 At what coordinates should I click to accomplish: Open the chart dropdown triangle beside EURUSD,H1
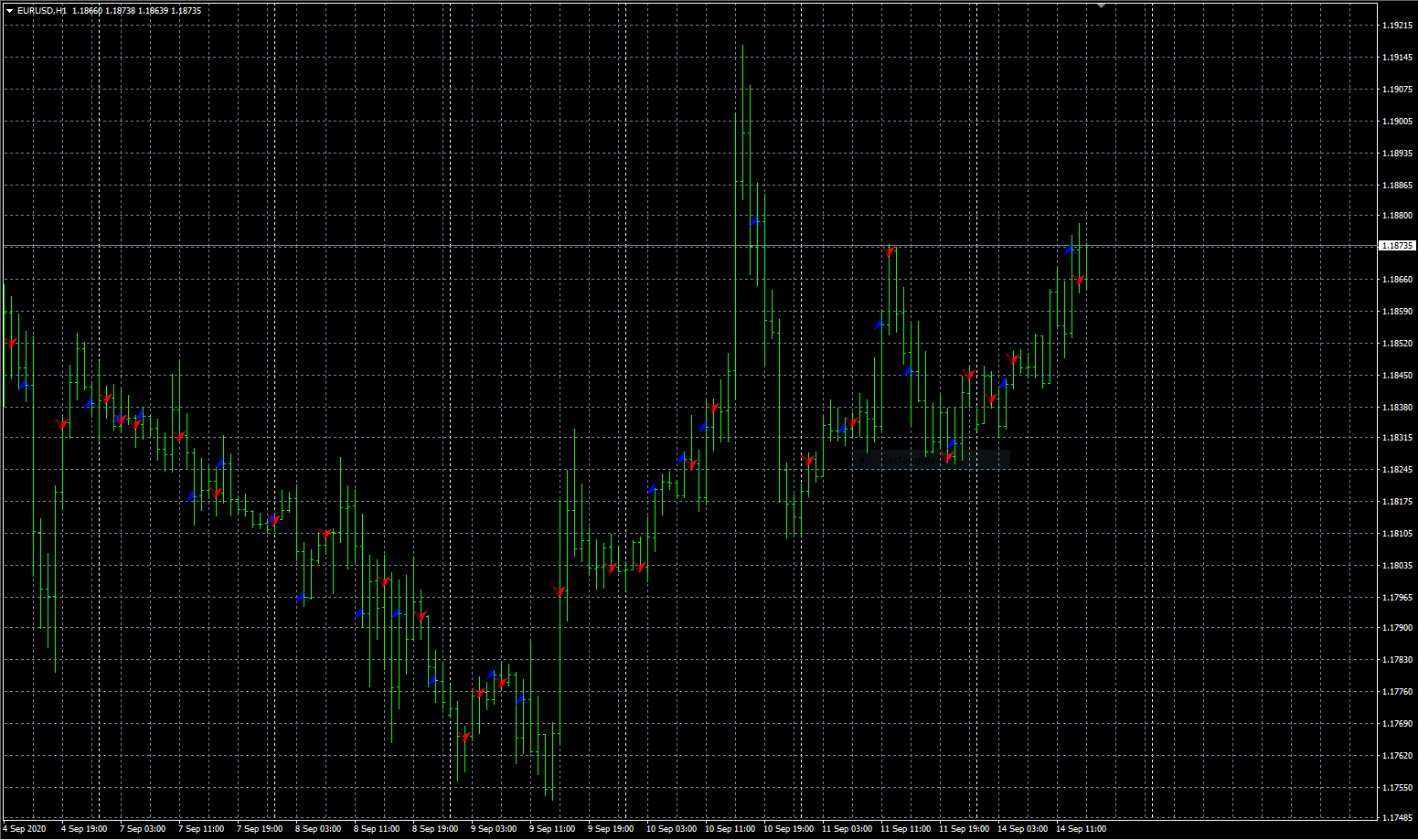pos(9,11)
